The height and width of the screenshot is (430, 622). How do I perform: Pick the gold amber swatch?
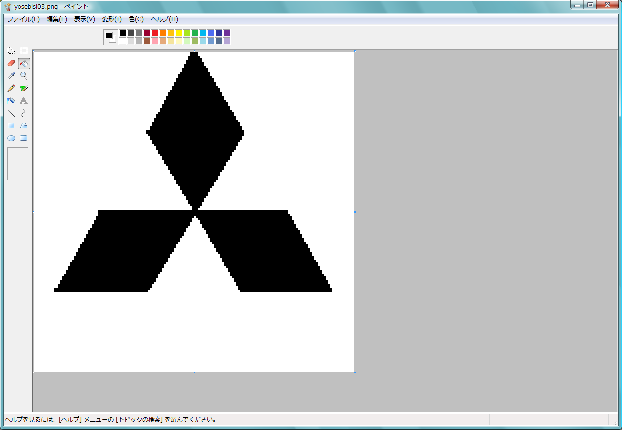pos(171,33)
